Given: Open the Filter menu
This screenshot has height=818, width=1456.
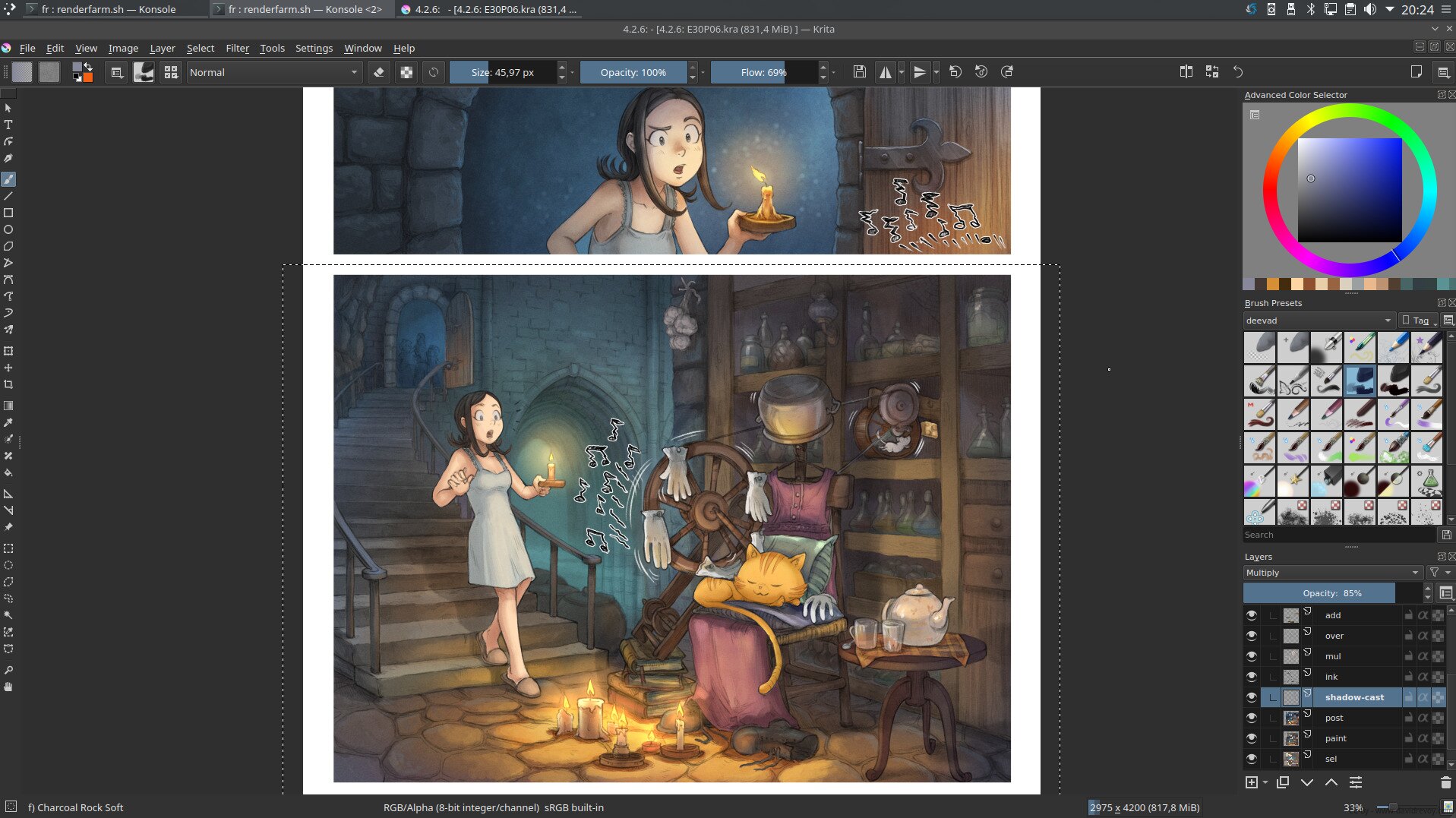Looking at the screenshot, I should pyautogui.click(x=237, y=48).
